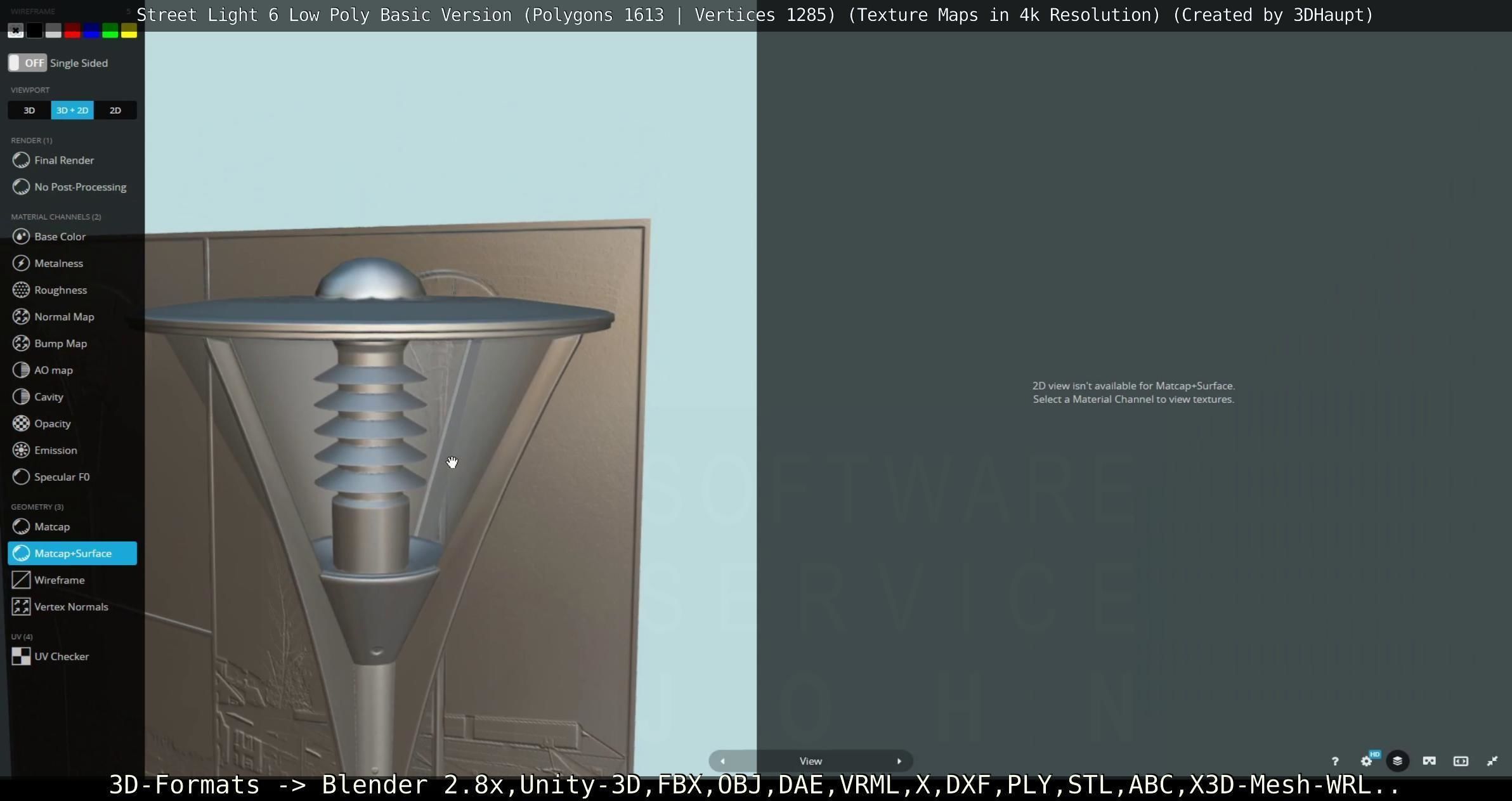Exit fullscreen with collapse arrows icon

[x=1492, y=761]
